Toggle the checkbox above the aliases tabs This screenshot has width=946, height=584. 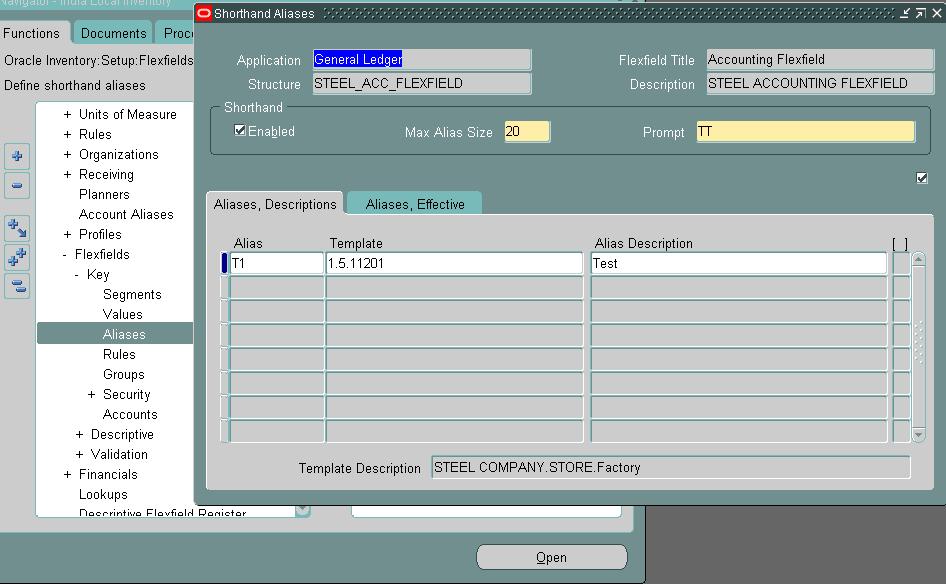[x=921, y=177]
